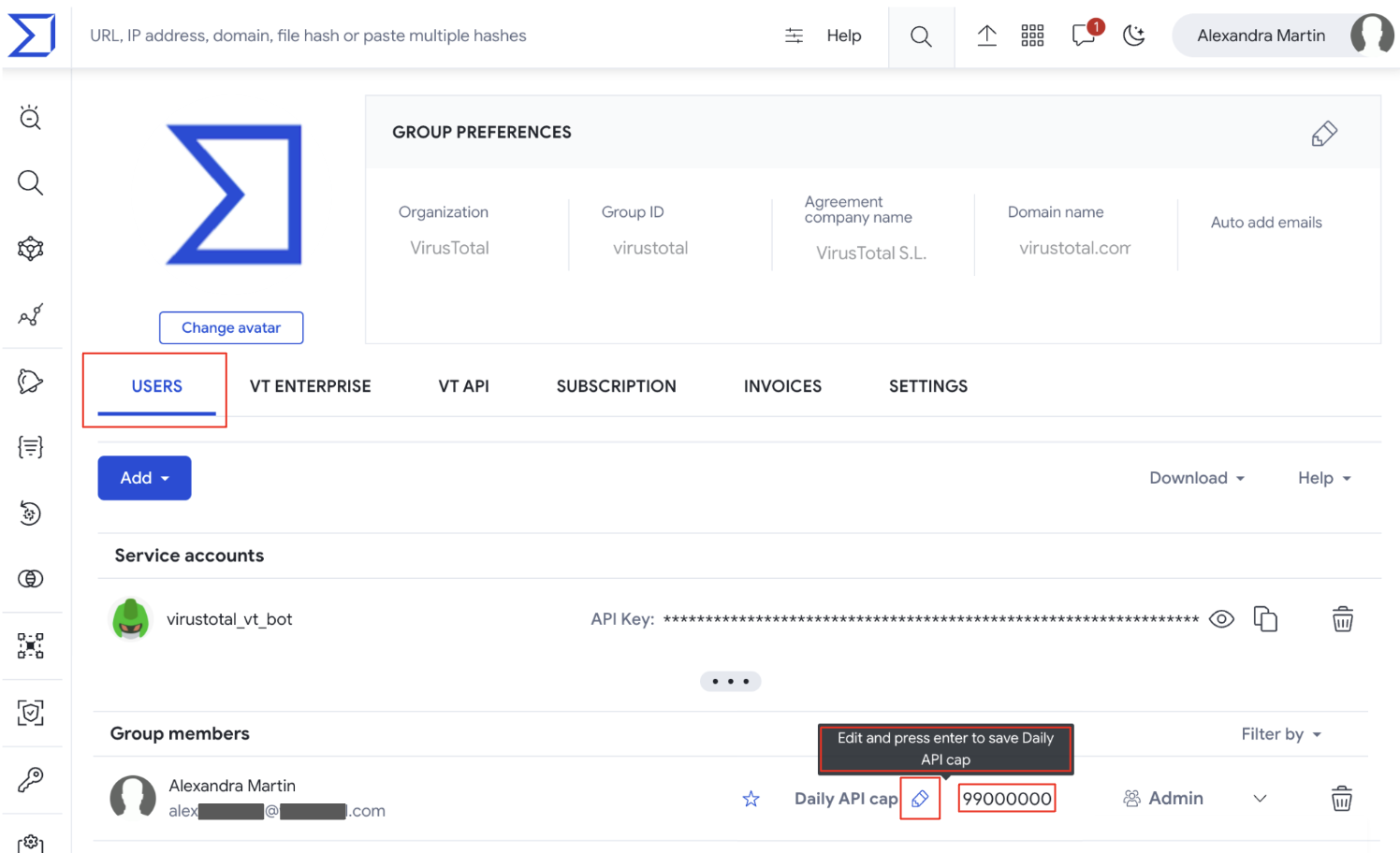This screenshot has height=853, width=1400.
Task: Expand Alexandra Martin's Admin role chevron
Action: point(1260,799)
